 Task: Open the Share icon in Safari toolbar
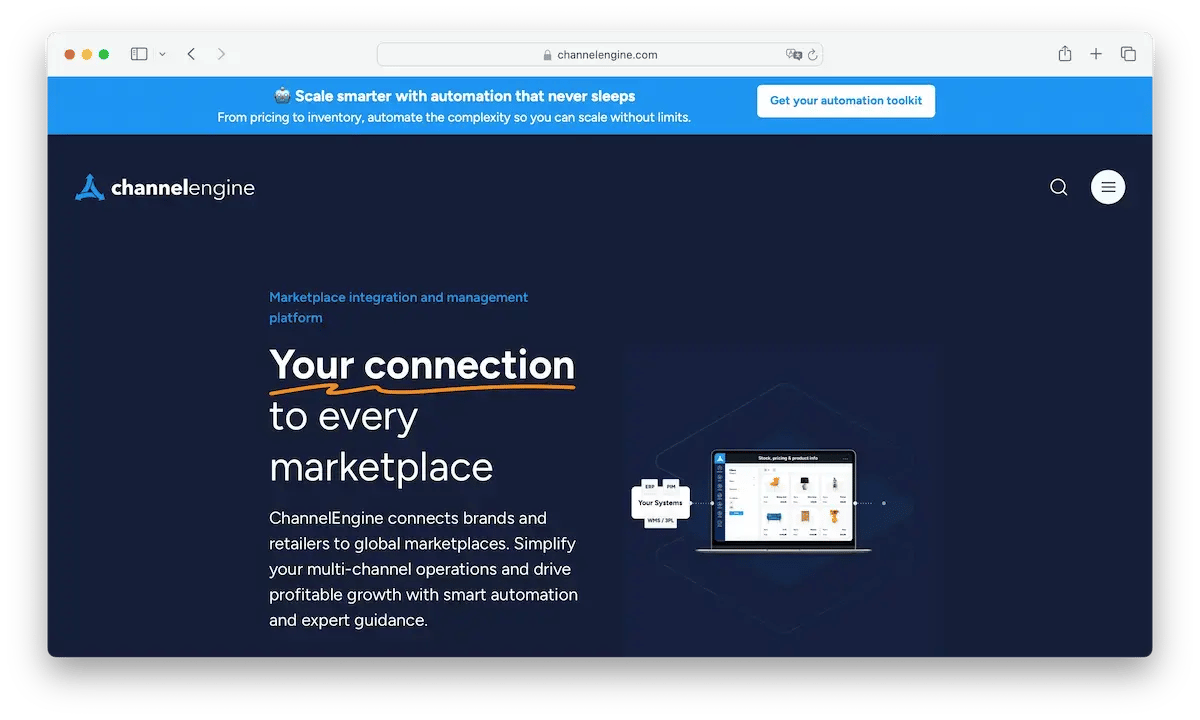tap(1065, 54)
